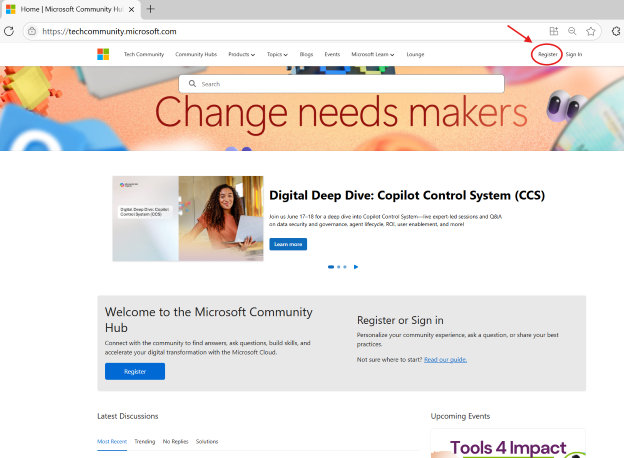The image size is (624, 458).
Task: Open the split screen icon in the address bar
Action: [x=554, y=31]
